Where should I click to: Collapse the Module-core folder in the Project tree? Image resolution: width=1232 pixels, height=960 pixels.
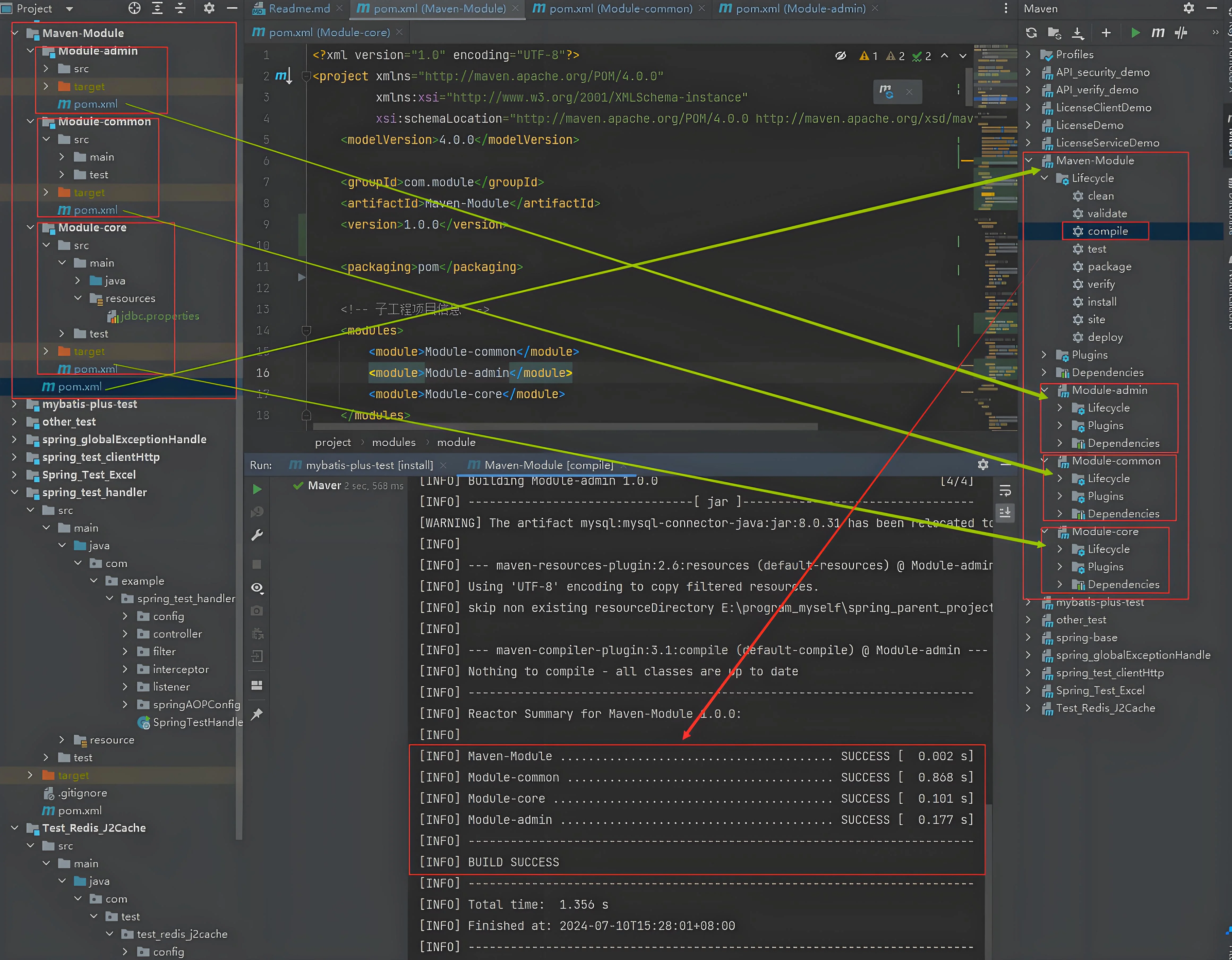click(x=31, y=227)
